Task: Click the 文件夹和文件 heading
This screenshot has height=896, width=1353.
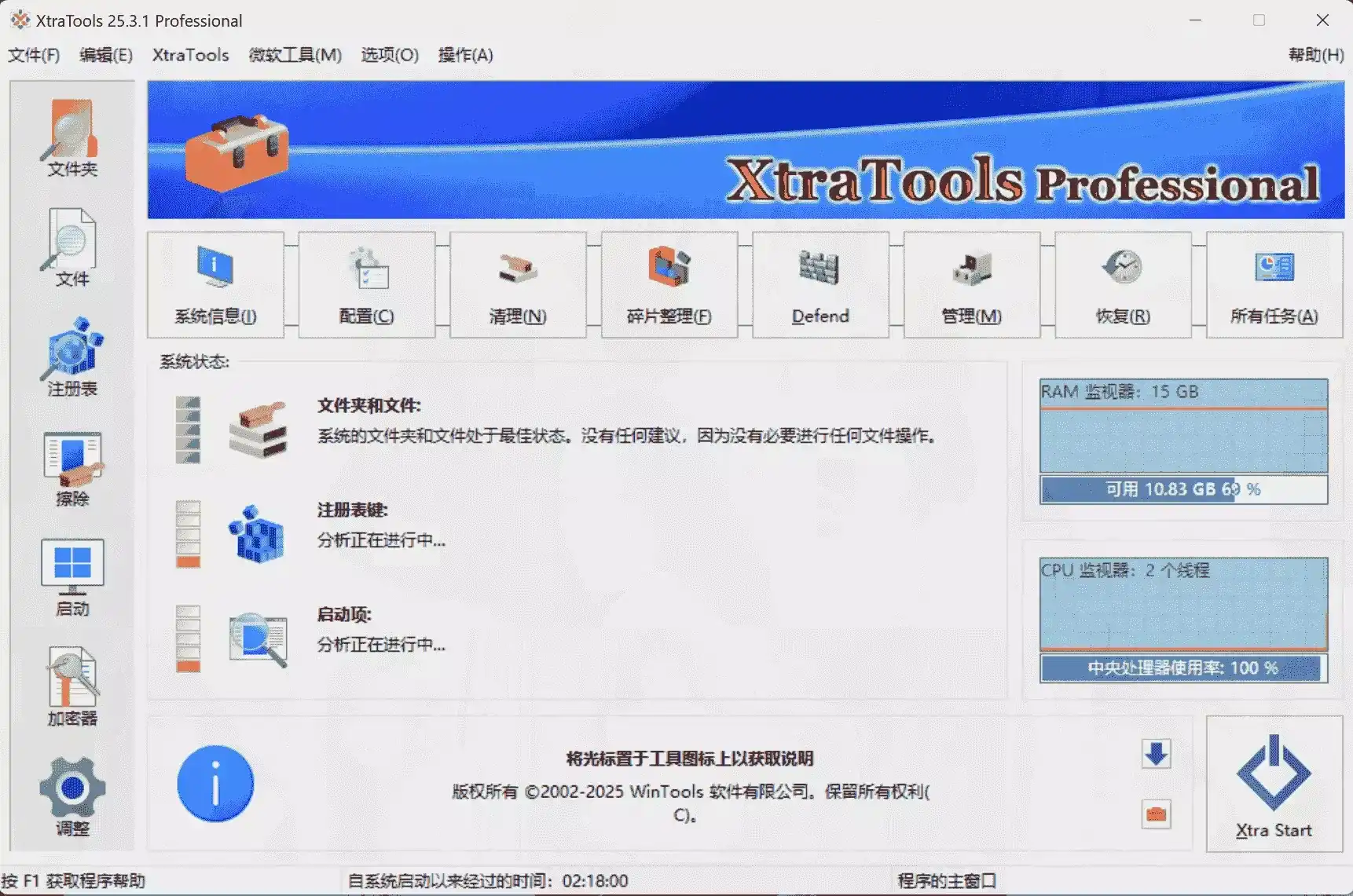Action: click(368, 405)
